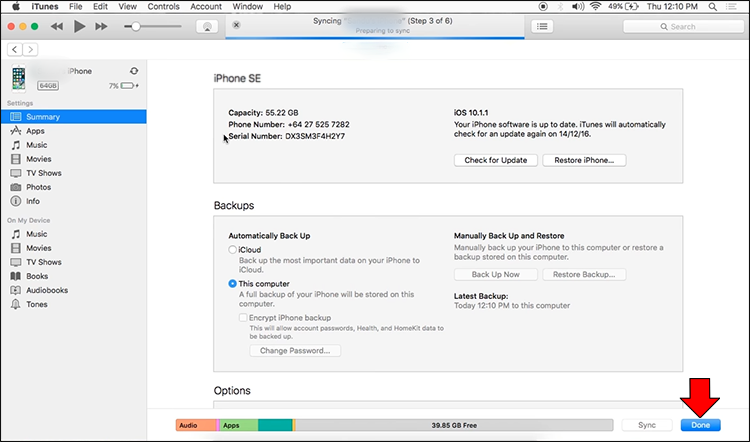Open the Help menu
The height and width of the screenshot is (442, 750).
282,6
